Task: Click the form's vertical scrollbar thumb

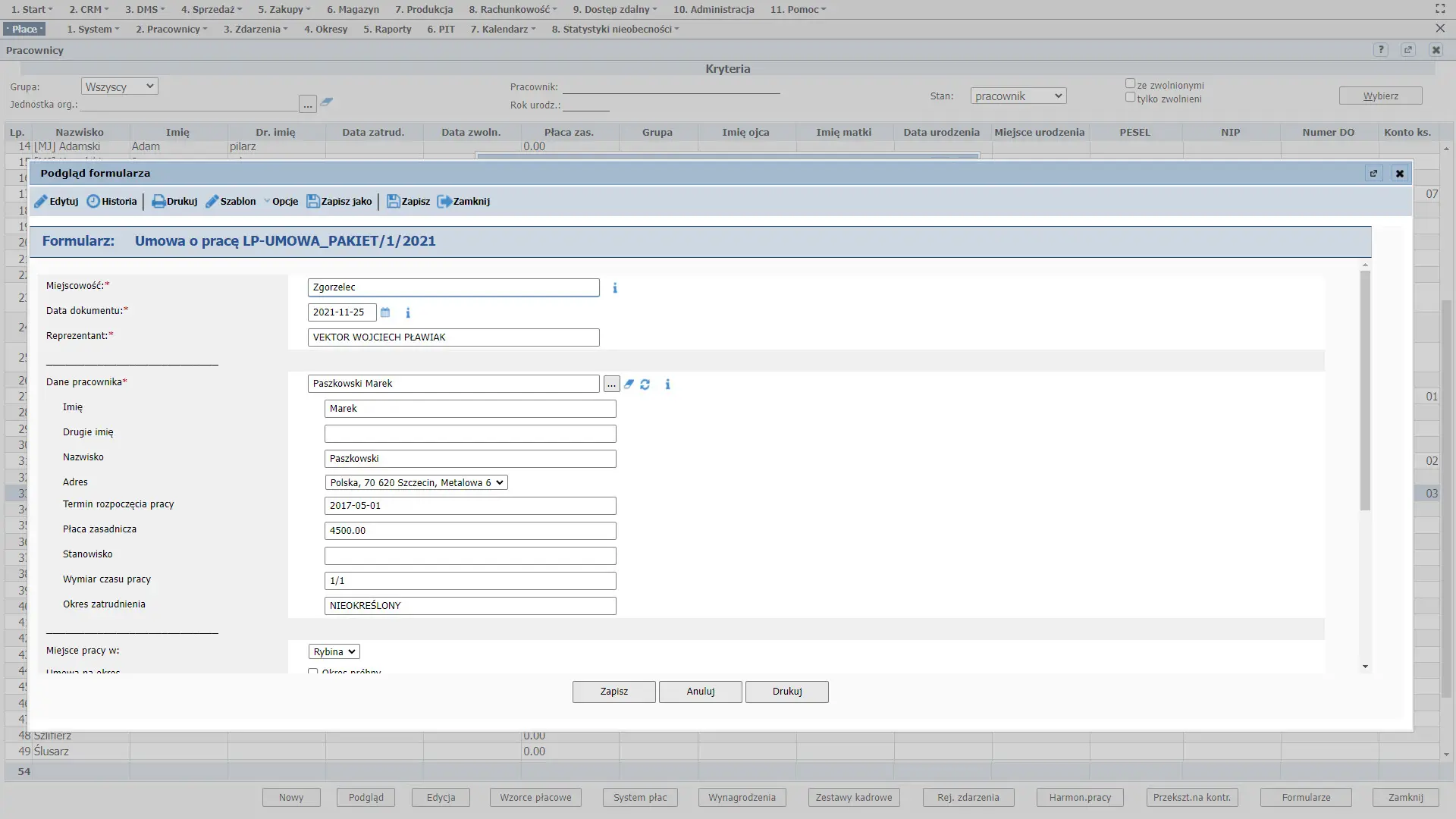Action: coord(1365,391)
